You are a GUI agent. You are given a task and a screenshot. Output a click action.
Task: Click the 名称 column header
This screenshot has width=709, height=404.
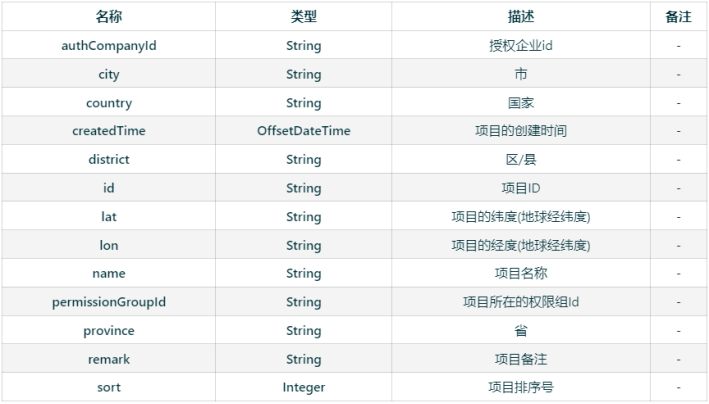(x=109, y=17)
